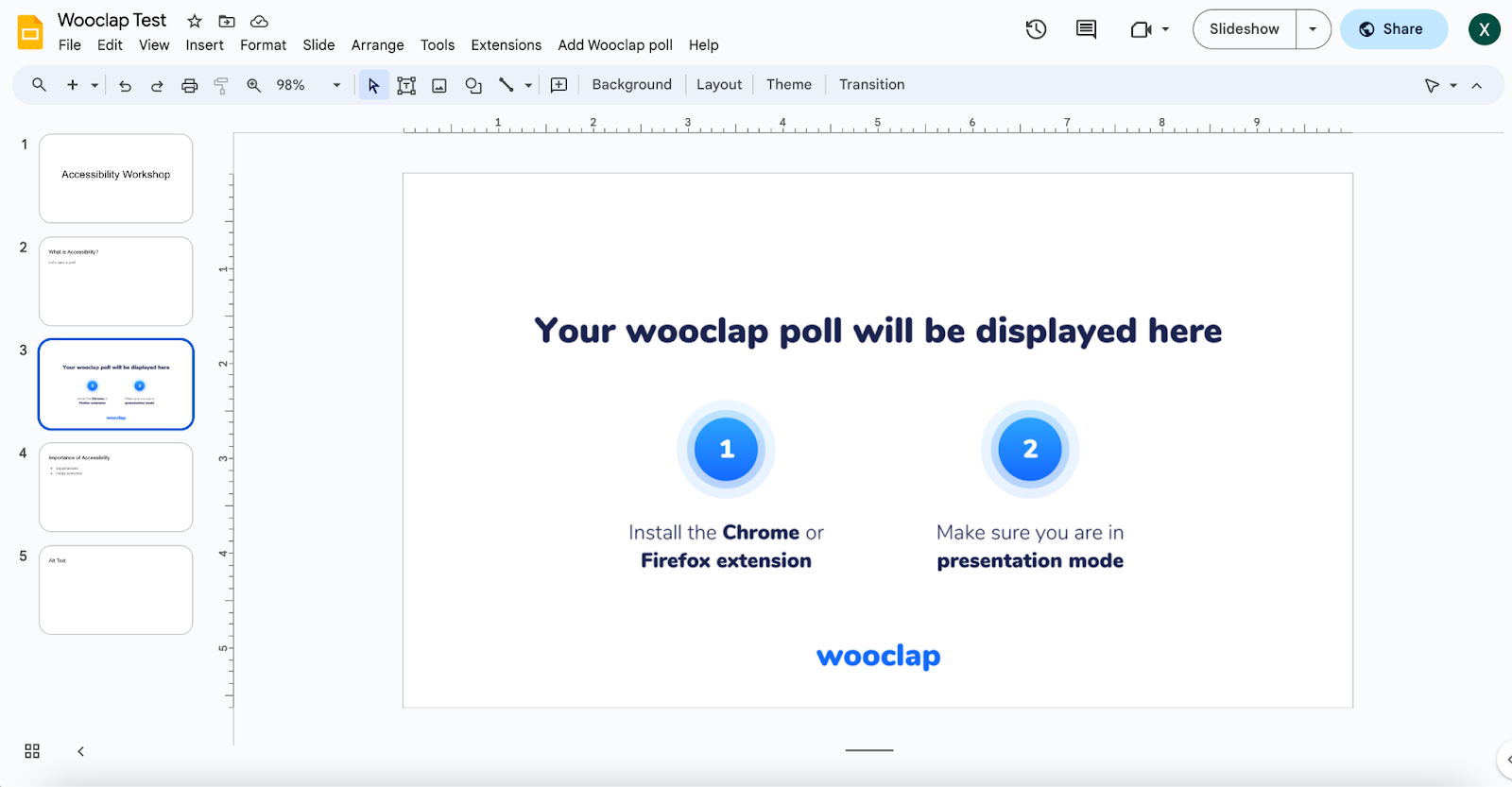Click the Theme button
Image resolution: width=1512 pixels, height=787 pixels.
(x=789, y=85)
